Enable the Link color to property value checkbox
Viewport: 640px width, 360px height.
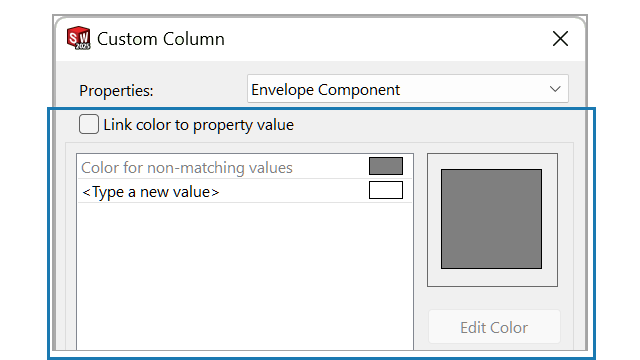pyautogui.click(x=89, y=124)
